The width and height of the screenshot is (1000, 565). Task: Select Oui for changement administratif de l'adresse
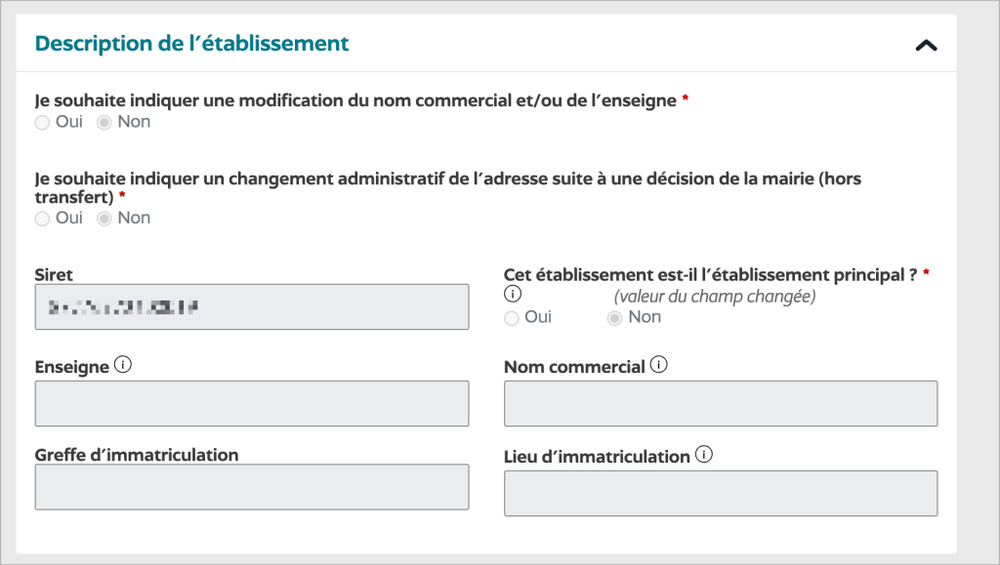coord(42,218)
